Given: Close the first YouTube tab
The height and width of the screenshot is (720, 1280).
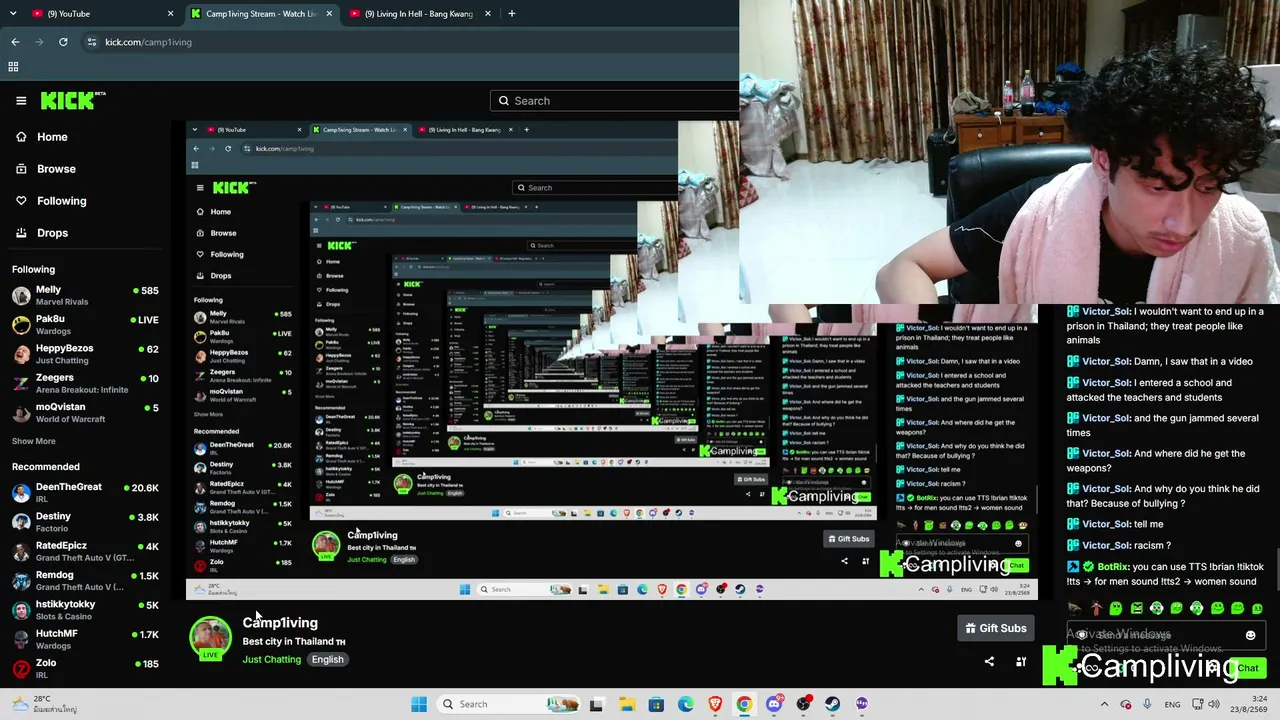Looking at the screenshot, I should pos(170,14).
